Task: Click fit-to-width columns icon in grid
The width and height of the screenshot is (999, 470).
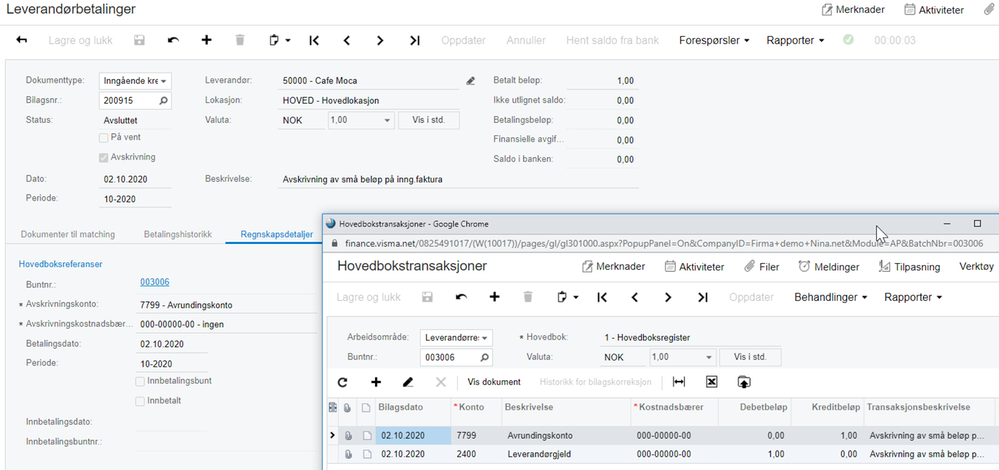Action: pos(679,382)
